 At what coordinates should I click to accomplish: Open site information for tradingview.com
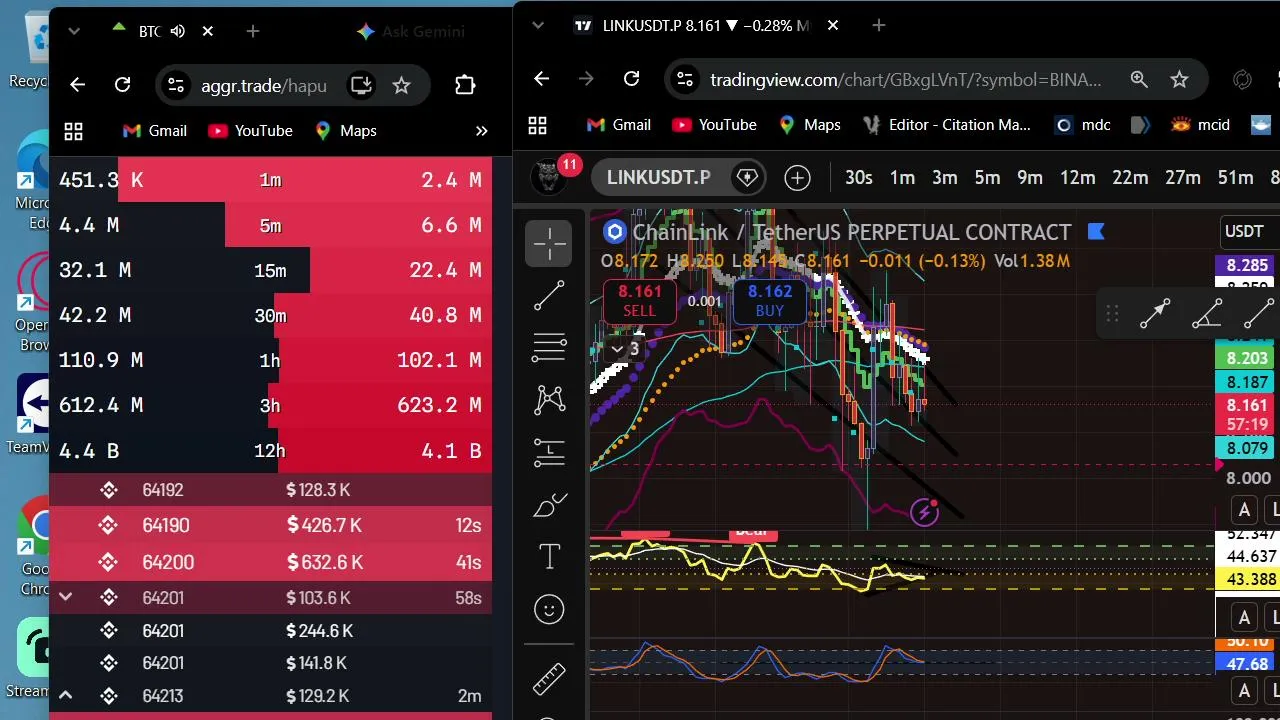coord(683,79)
